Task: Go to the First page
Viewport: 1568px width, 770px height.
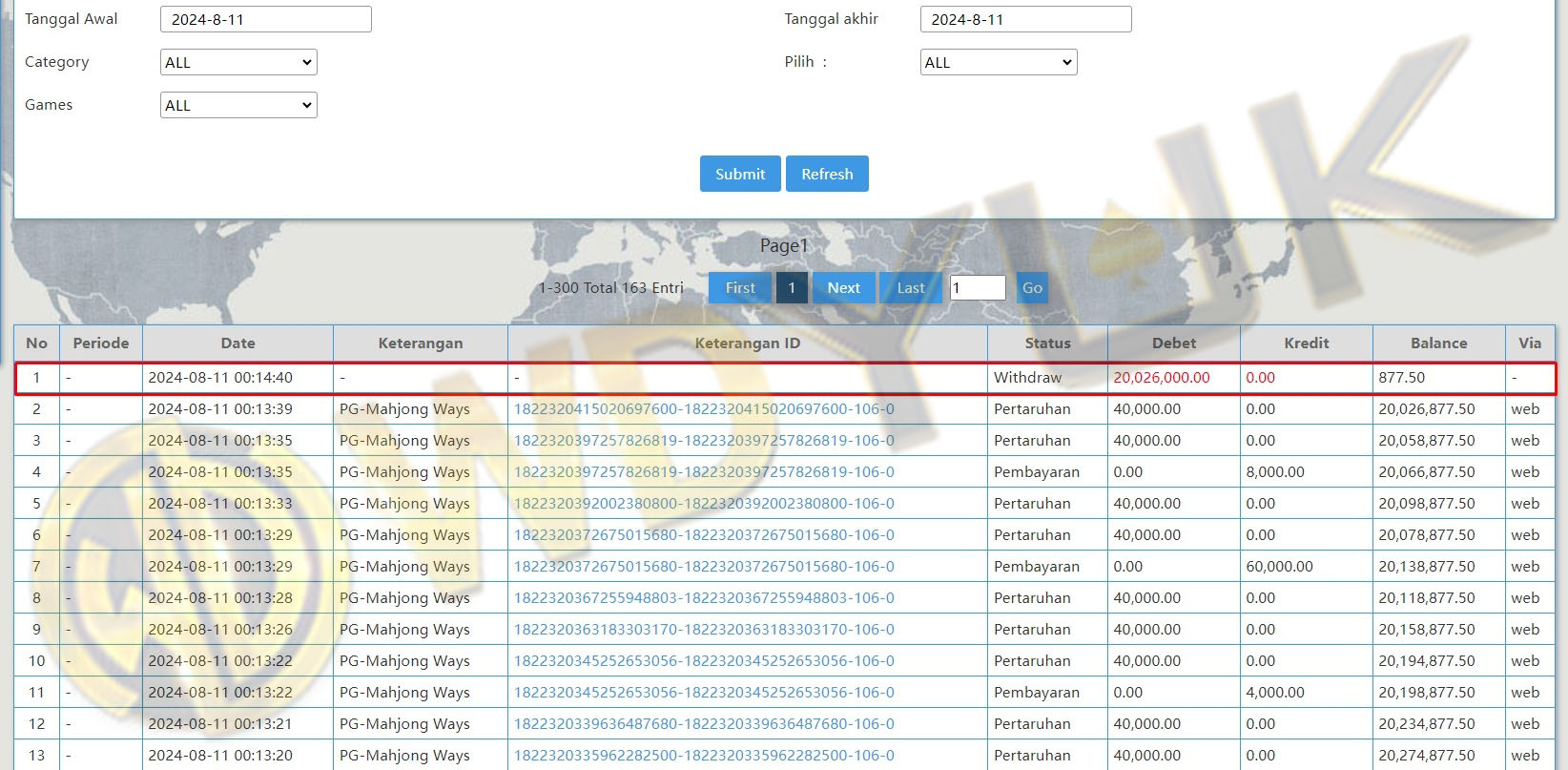Action: coord(740,287)
